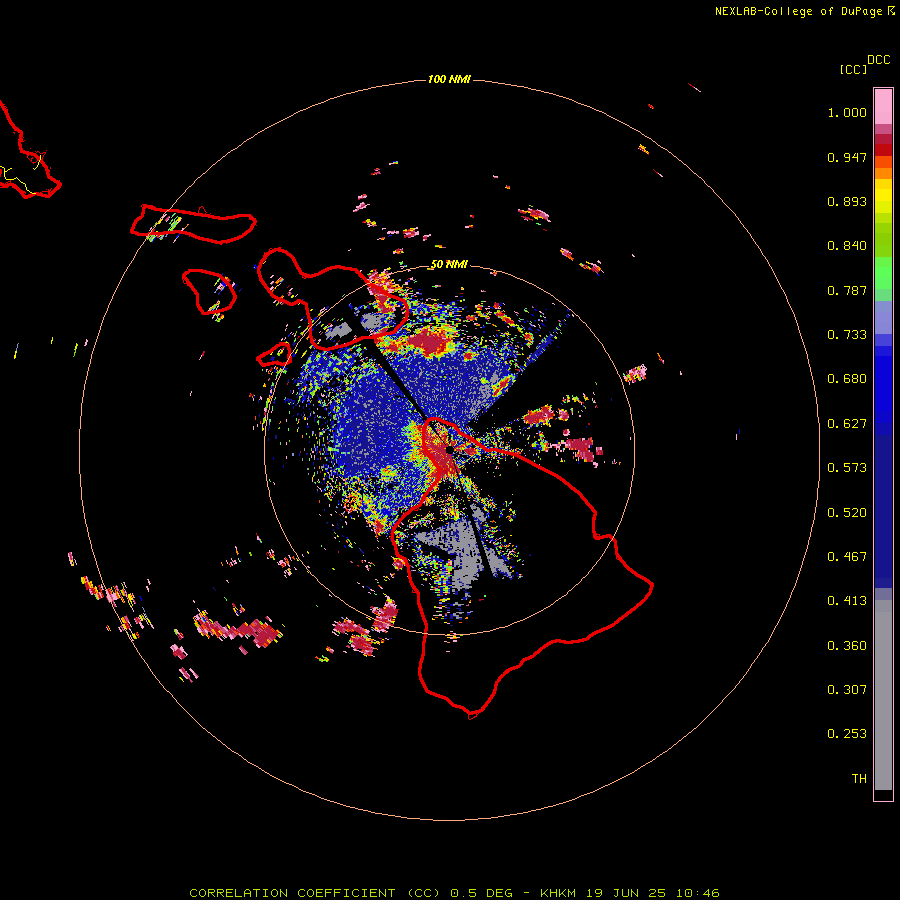Click the pink top segment of color bar
The width and height of the screenshot is (900, 900).
[x=883, y=106]
